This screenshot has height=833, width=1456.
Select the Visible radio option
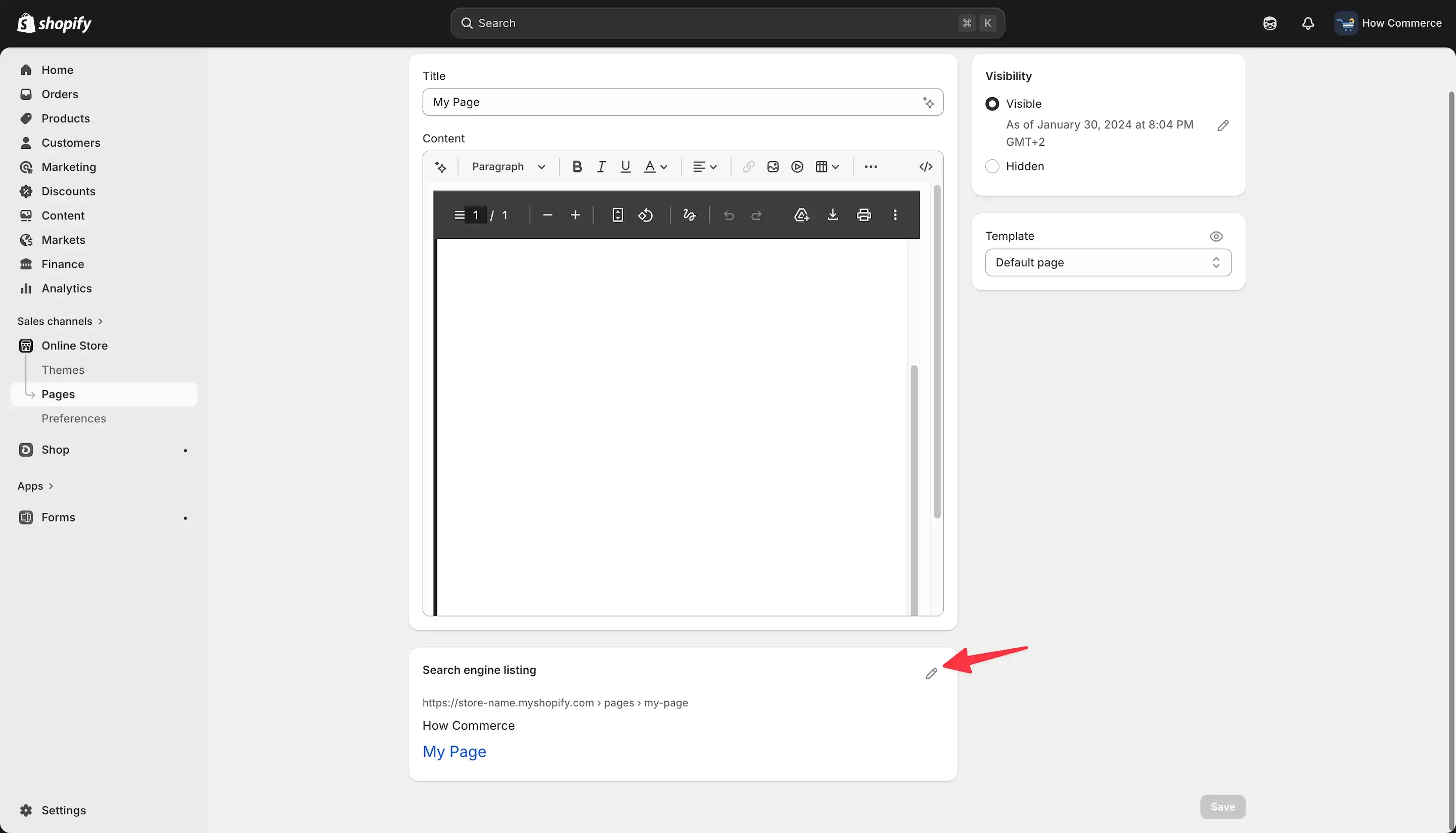[992, 104]
